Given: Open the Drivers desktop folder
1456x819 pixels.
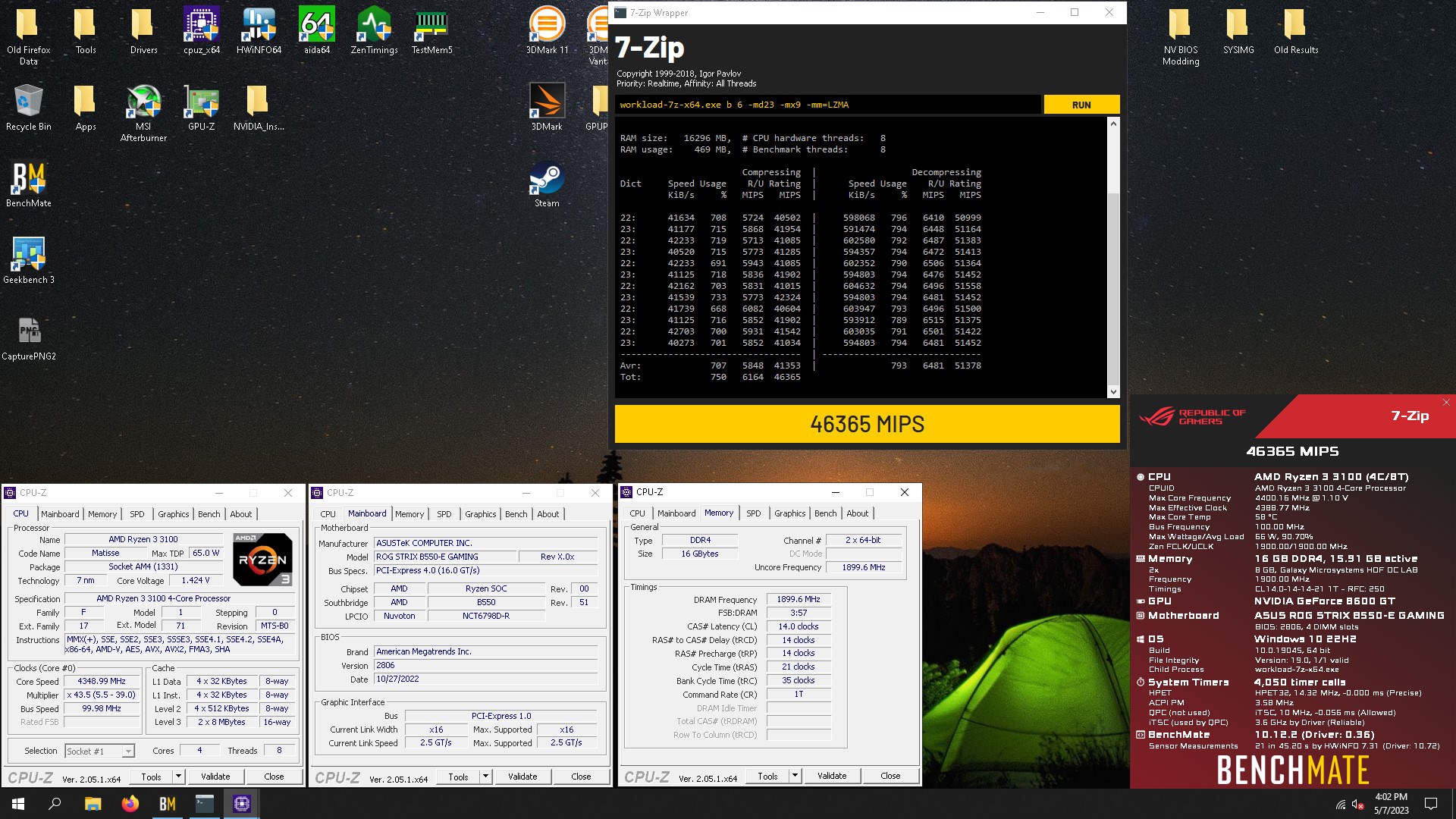Looking at the screenshot, I should [x=143, y=30].
